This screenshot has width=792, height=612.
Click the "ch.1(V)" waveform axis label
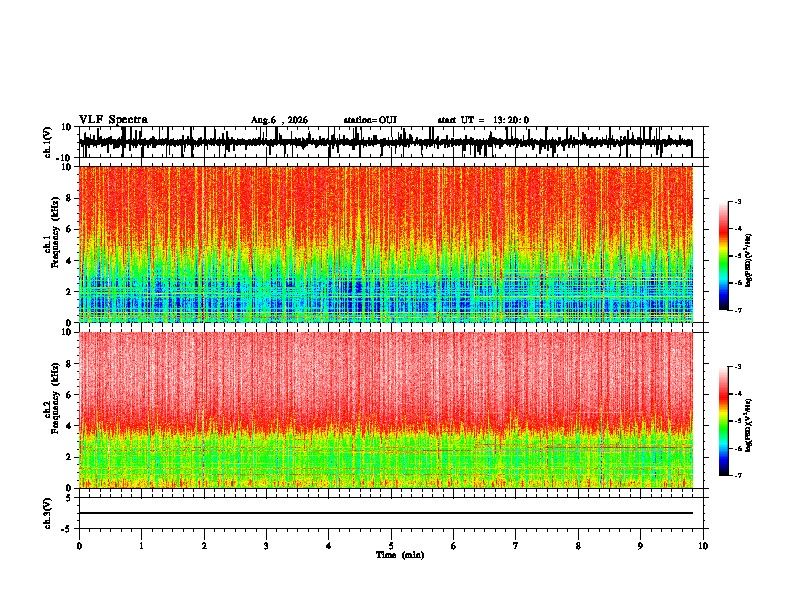[48, 142]
